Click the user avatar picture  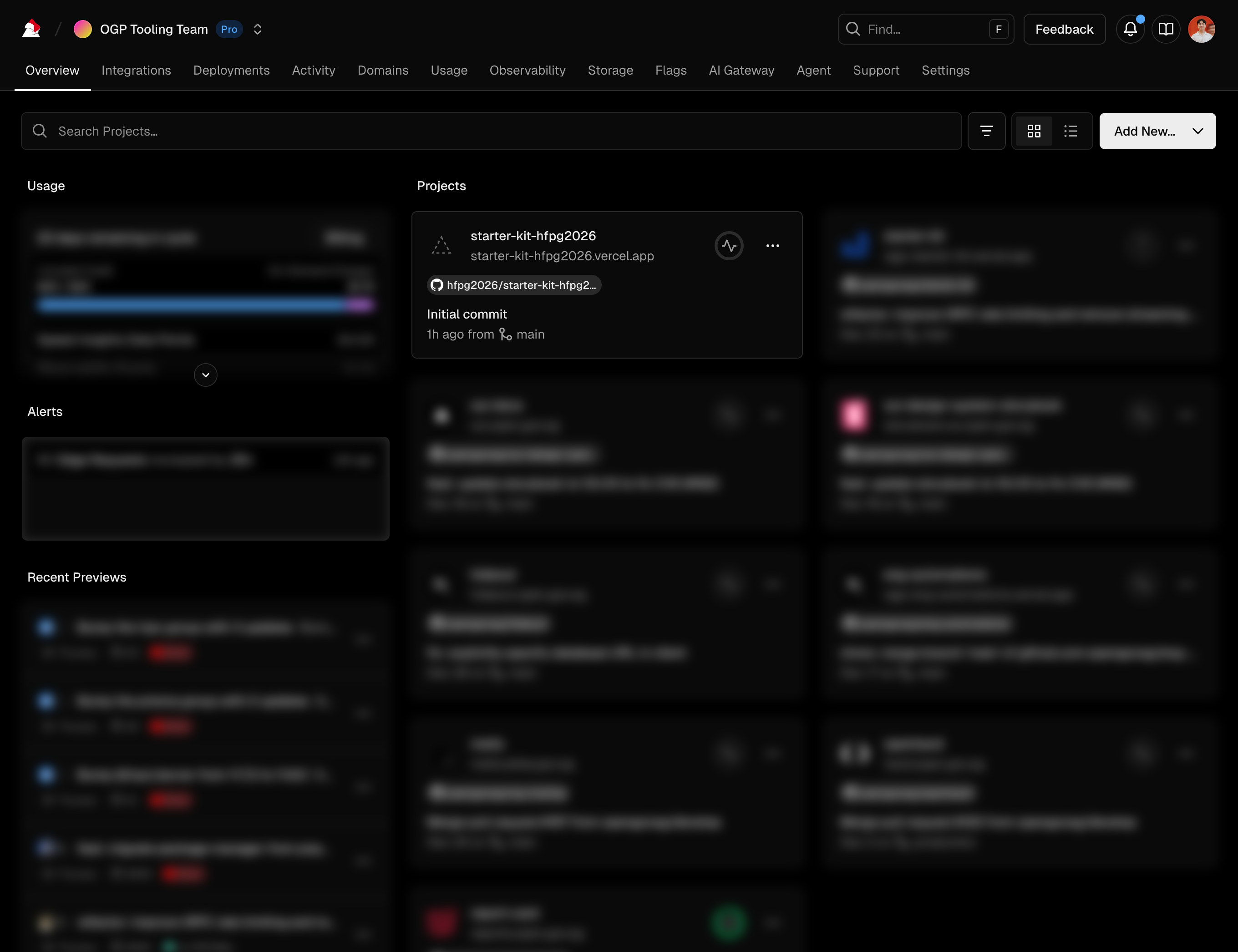point(1201,29)
